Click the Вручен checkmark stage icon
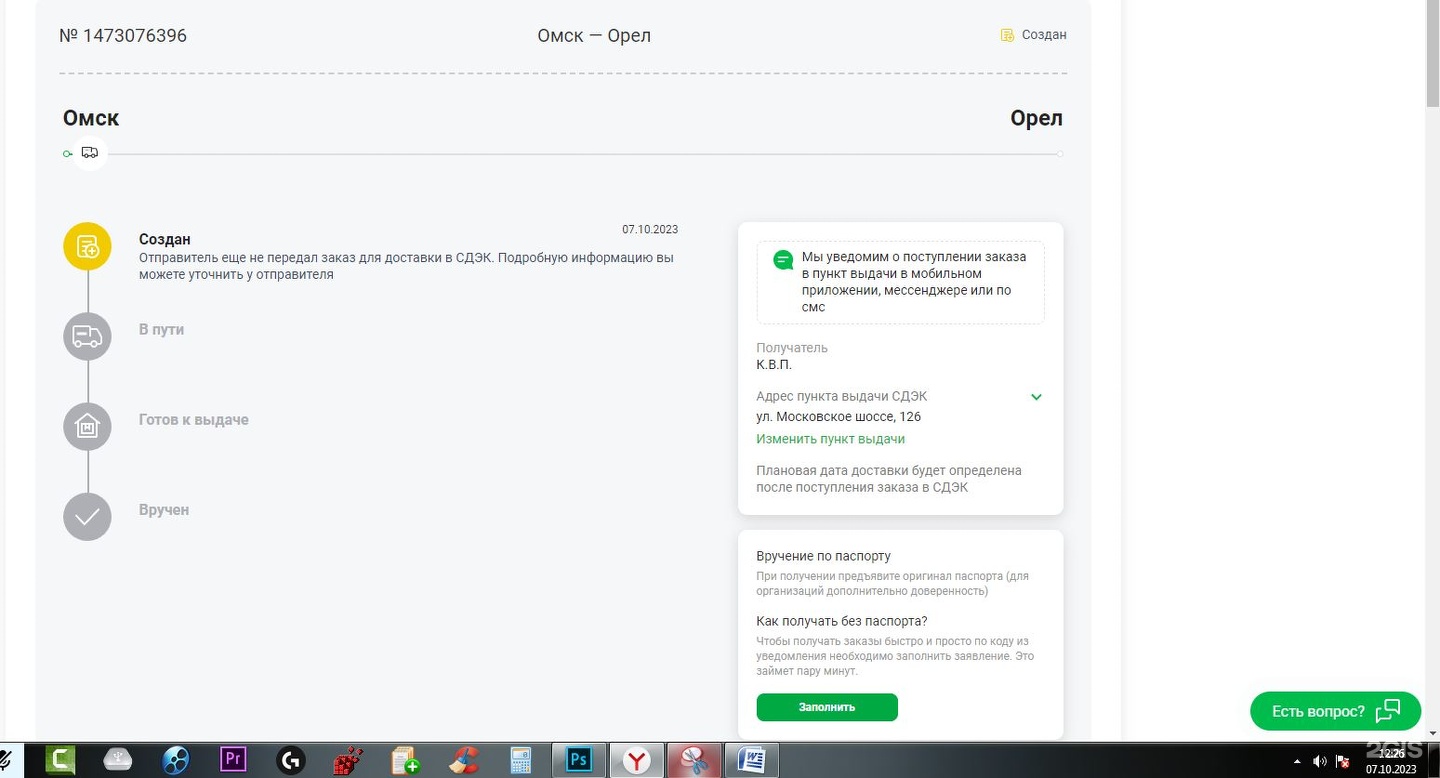Image resolution: width=1440 pixels, height=778 pixels. pos(87,516)
